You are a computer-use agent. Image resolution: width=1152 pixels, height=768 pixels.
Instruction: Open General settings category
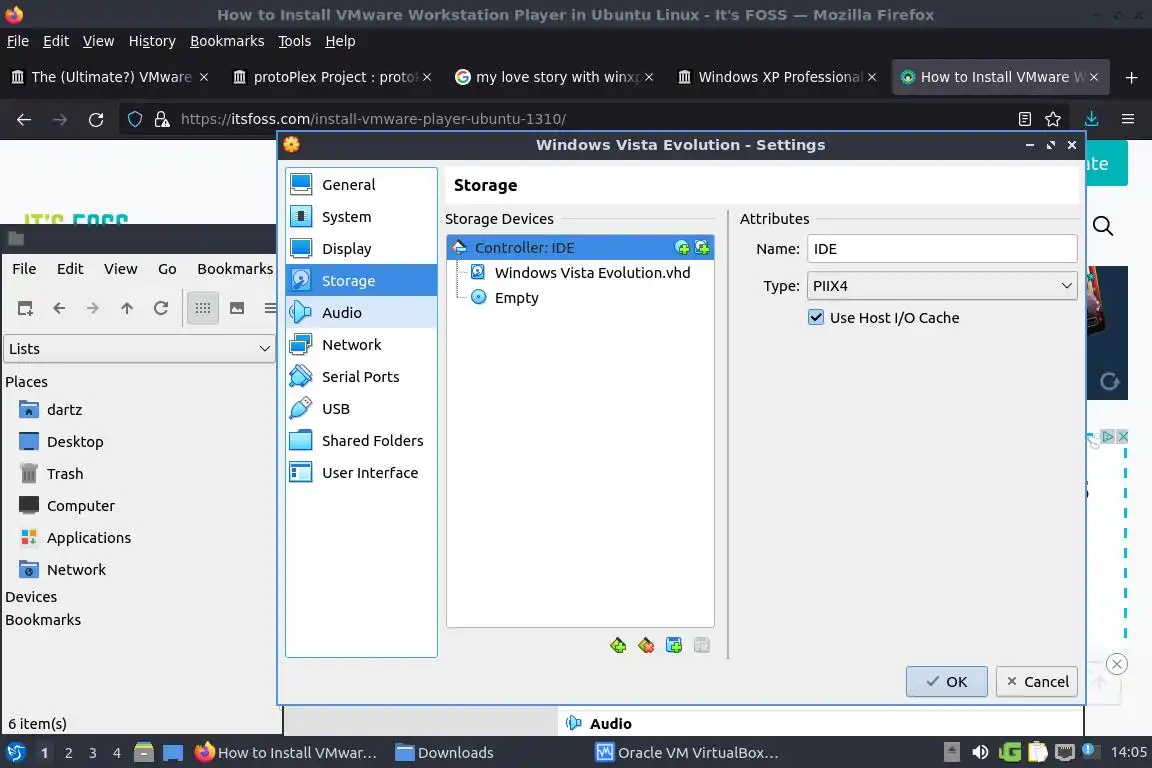click(x=361, y=184)
